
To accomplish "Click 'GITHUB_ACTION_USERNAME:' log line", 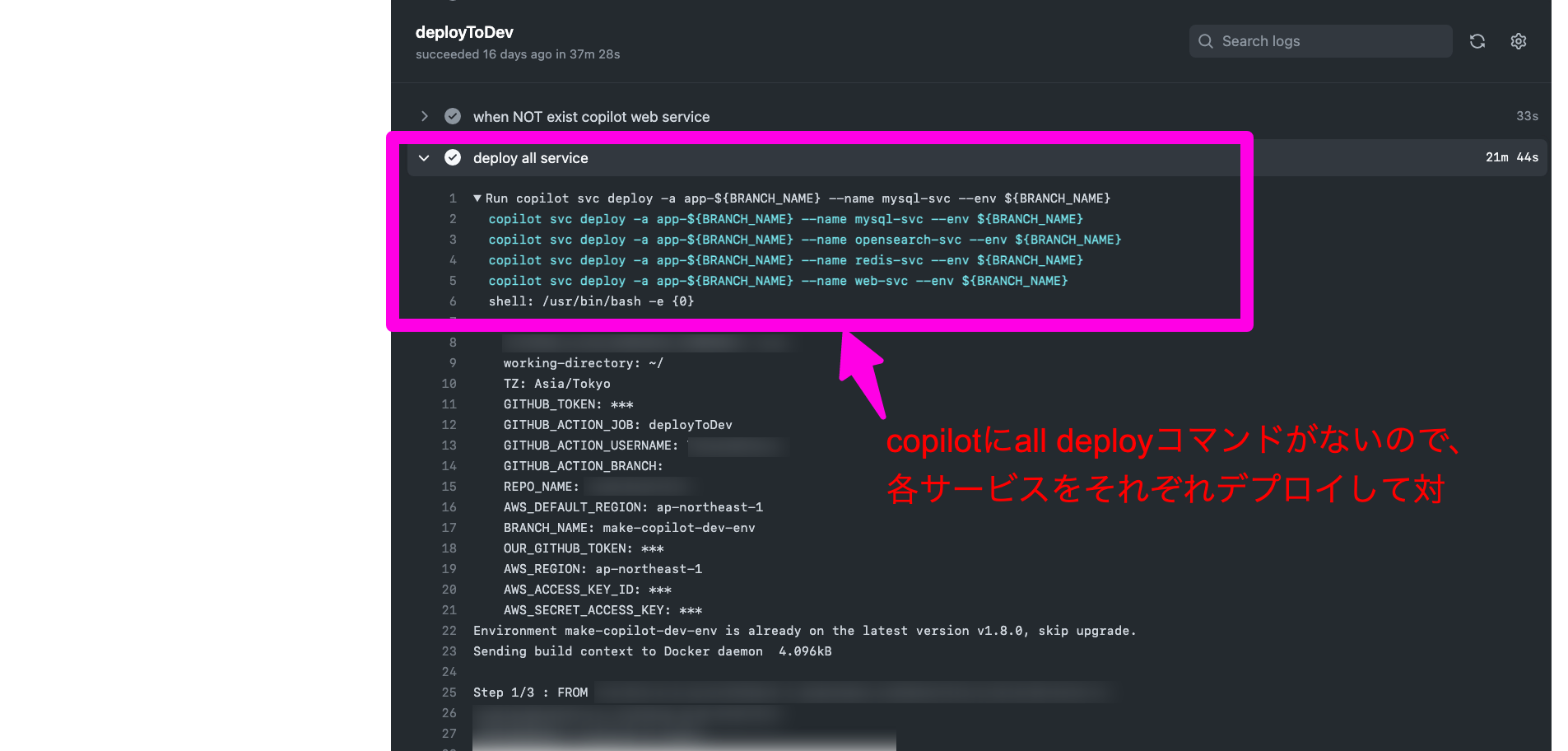I will pyautogui.click(x=591, y=445).
